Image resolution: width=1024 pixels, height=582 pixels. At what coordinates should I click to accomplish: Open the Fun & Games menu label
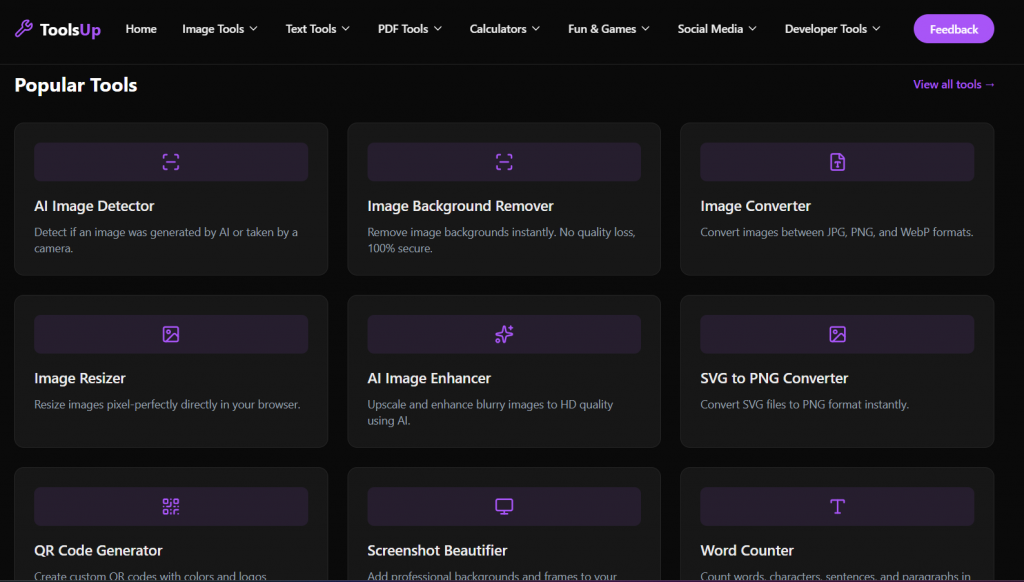(602, 29)
